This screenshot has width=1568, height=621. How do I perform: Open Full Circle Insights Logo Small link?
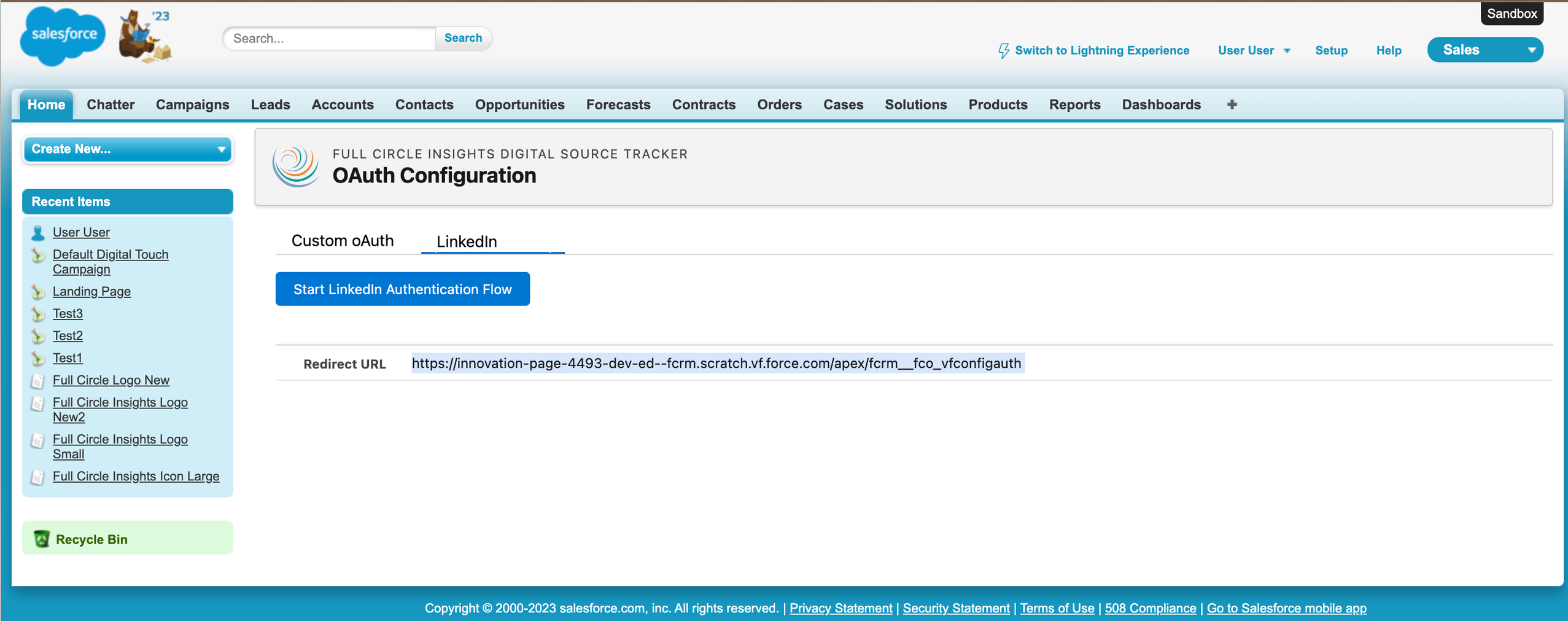120,447
